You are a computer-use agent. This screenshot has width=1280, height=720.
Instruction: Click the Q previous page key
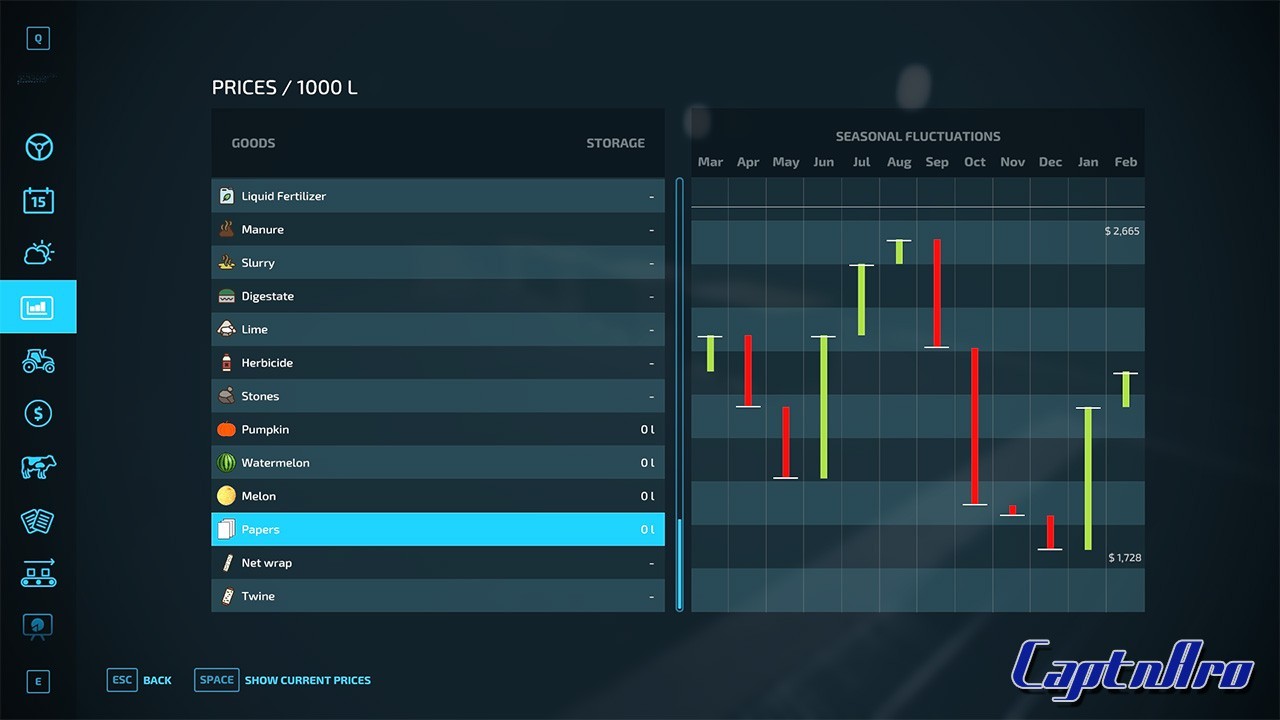coord(38,39)
